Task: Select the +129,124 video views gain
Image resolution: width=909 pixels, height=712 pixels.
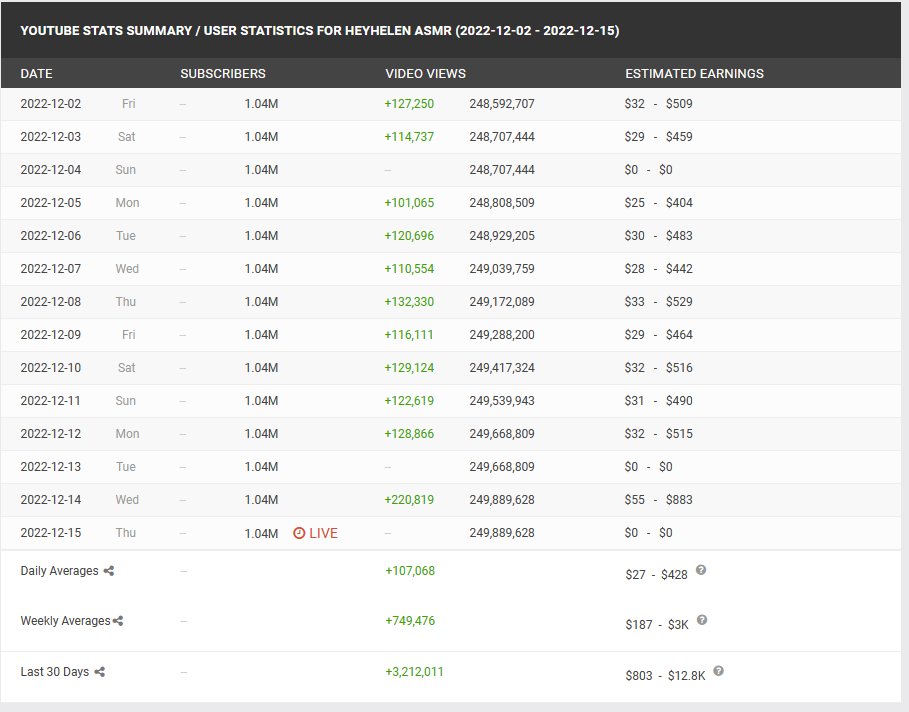Action: pos(409,368)
